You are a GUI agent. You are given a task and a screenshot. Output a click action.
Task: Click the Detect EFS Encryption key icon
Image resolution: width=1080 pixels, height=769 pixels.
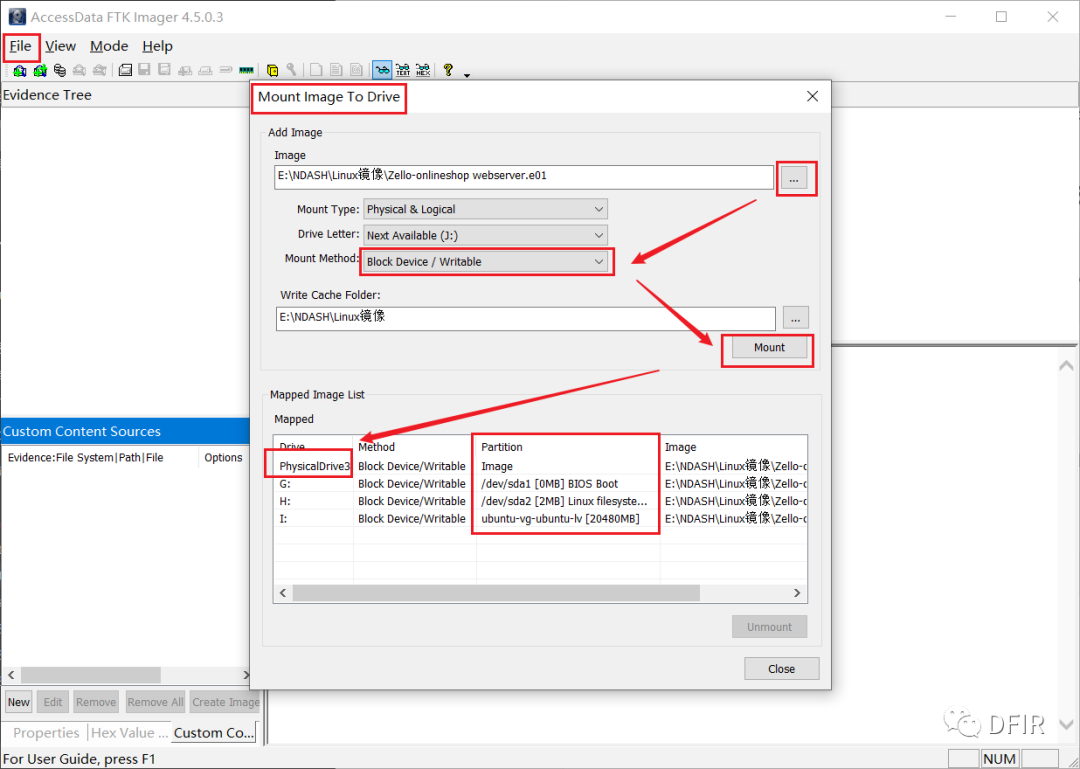click(x=291, y=70)
